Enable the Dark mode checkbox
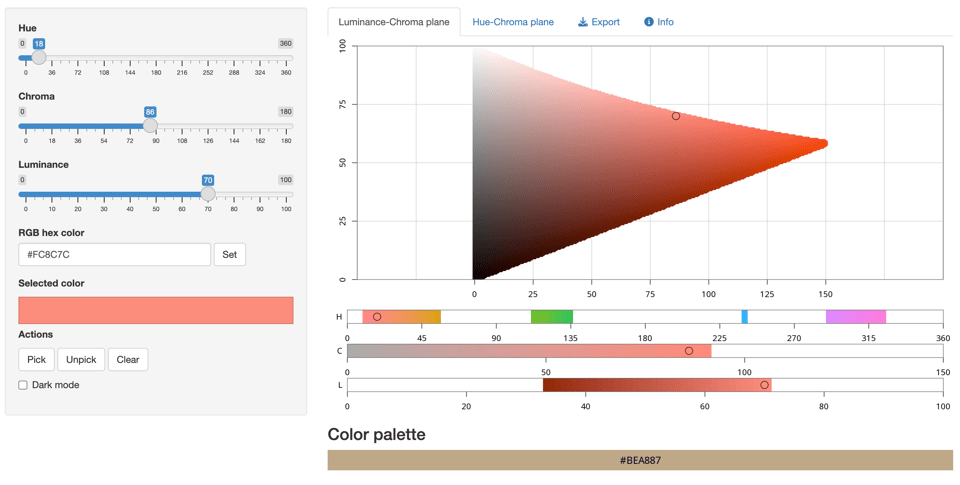The height and width of the screenshot is (485, 960). pyautogui.click(x=23, y=385)
